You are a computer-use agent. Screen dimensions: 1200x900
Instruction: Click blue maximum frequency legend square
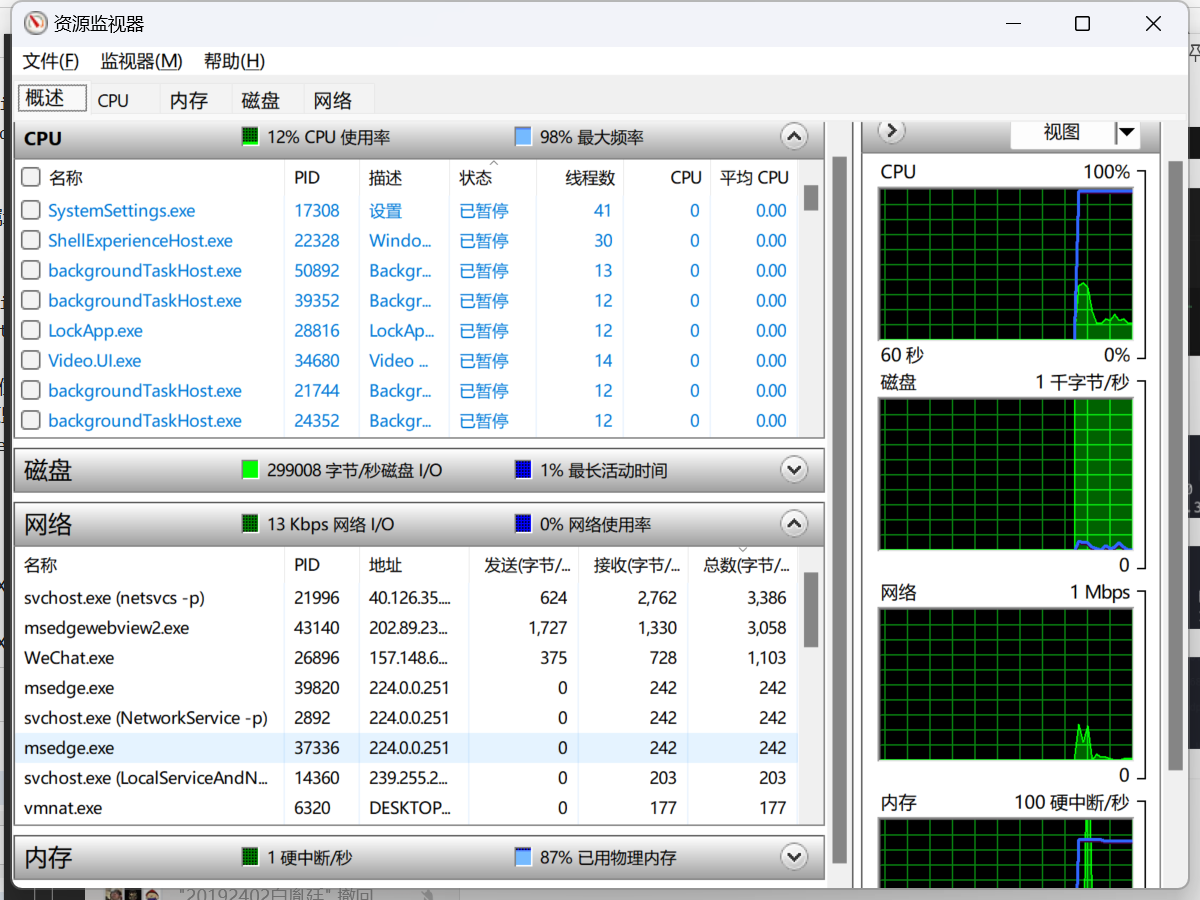[x=522, y=136]
